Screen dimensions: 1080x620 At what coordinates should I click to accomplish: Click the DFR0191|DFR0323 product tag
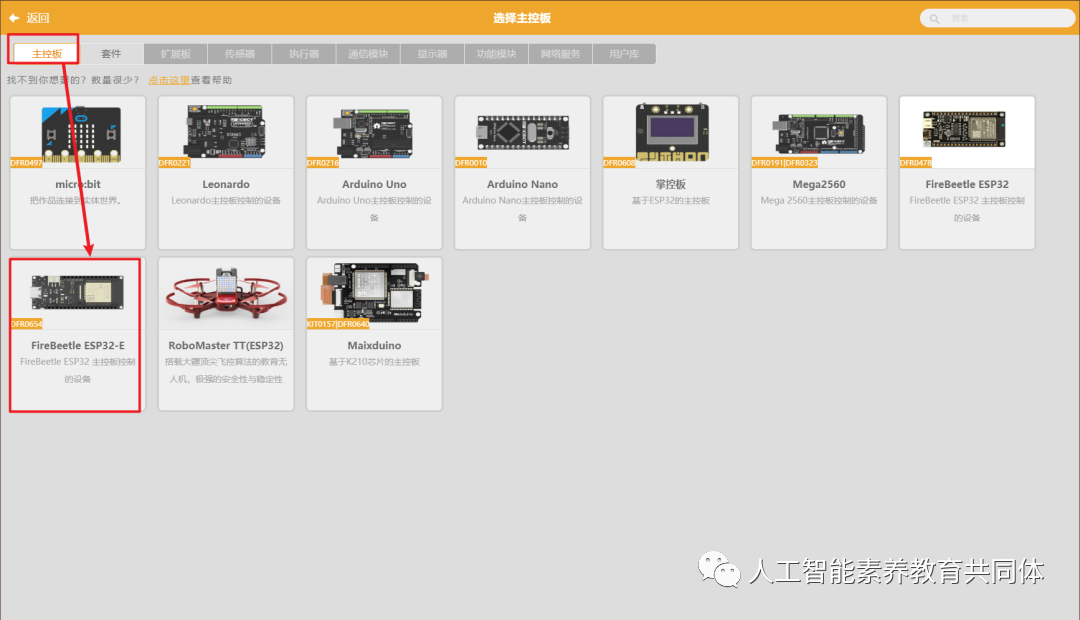[x=785, y=163]
